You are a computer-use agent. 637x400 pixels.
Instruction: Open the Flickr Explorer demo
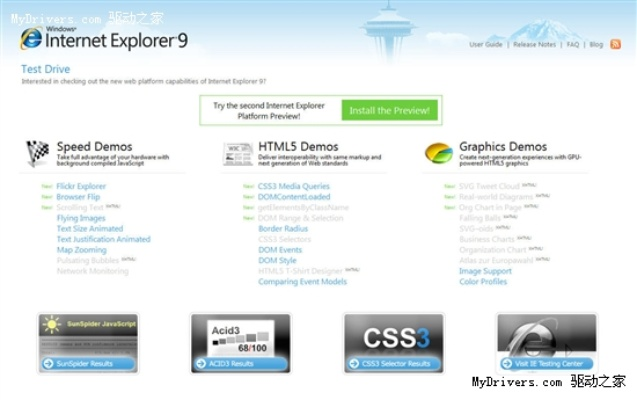click(81, 186)
